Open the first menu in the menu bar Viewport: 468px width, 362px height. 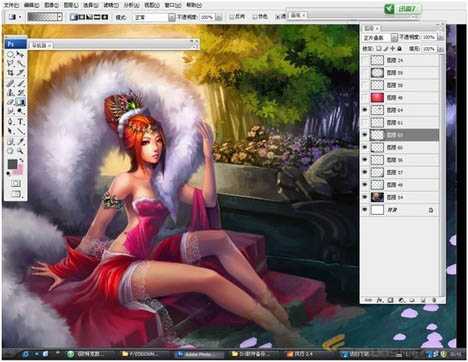pos(11,5)
